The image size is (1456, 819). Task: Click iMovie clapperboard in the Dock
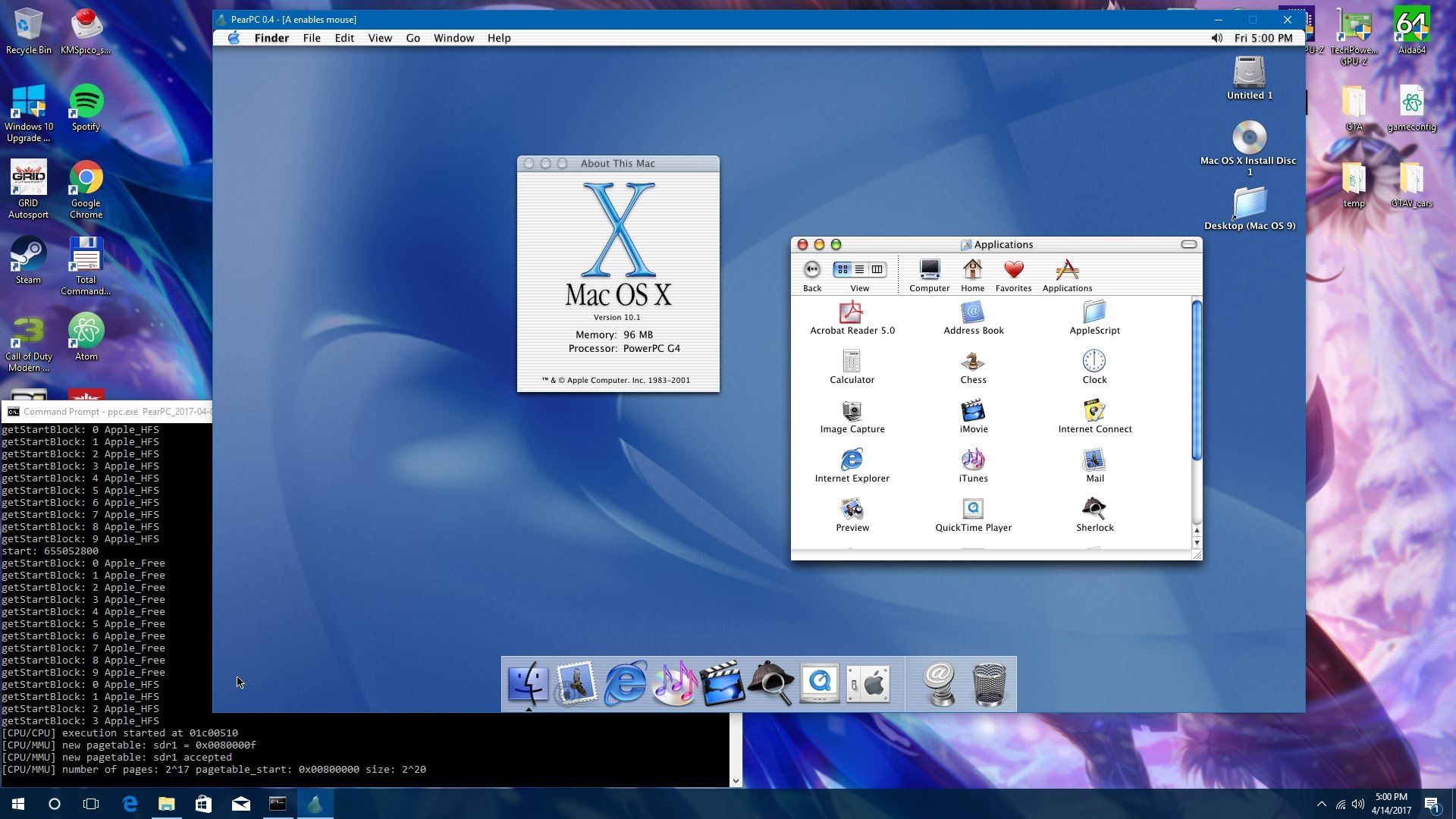(722, 683)
